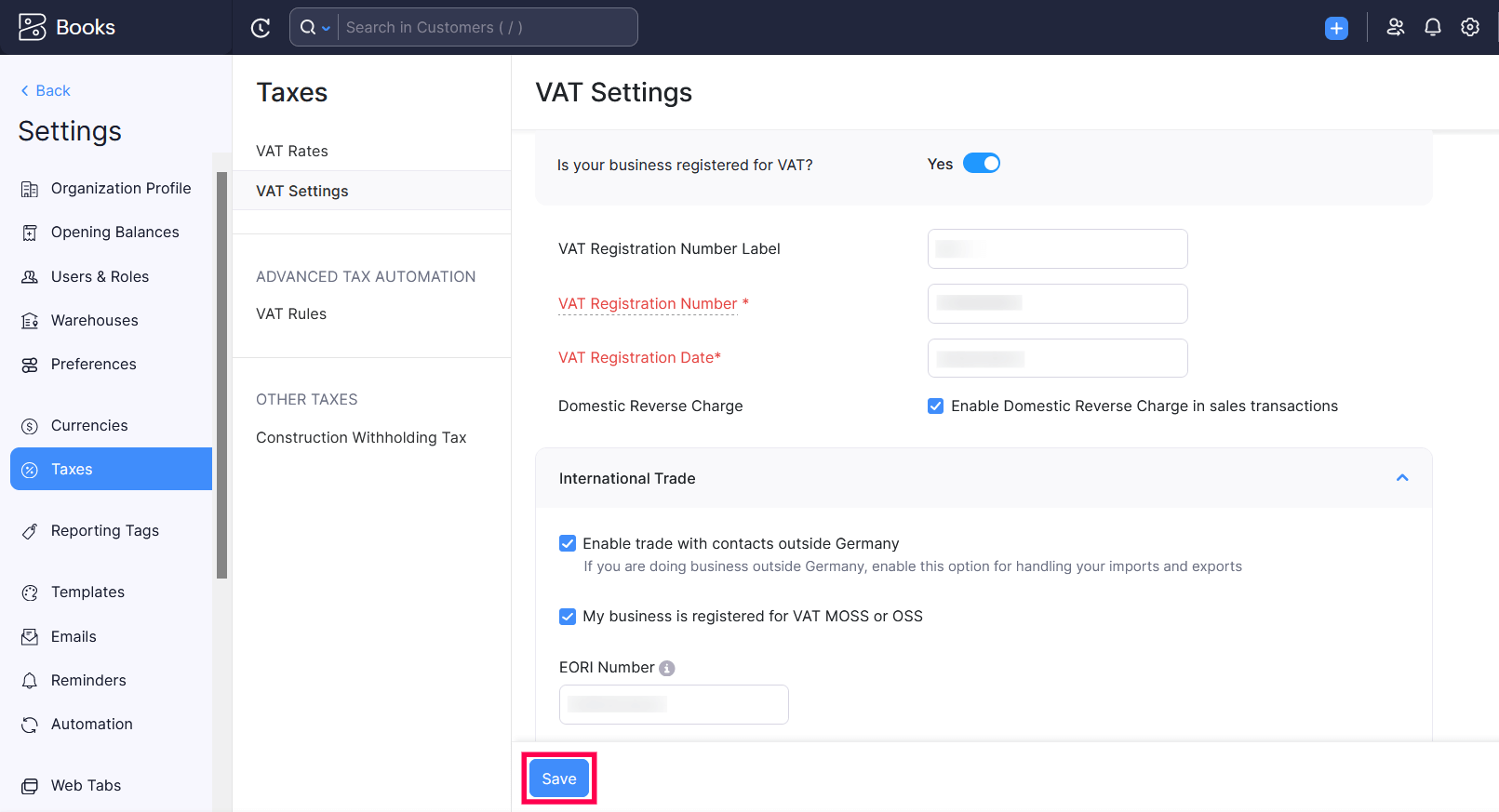Open the quick create plus button
The height and width of the screenshot is (812, 1499).
point(1336,28)
